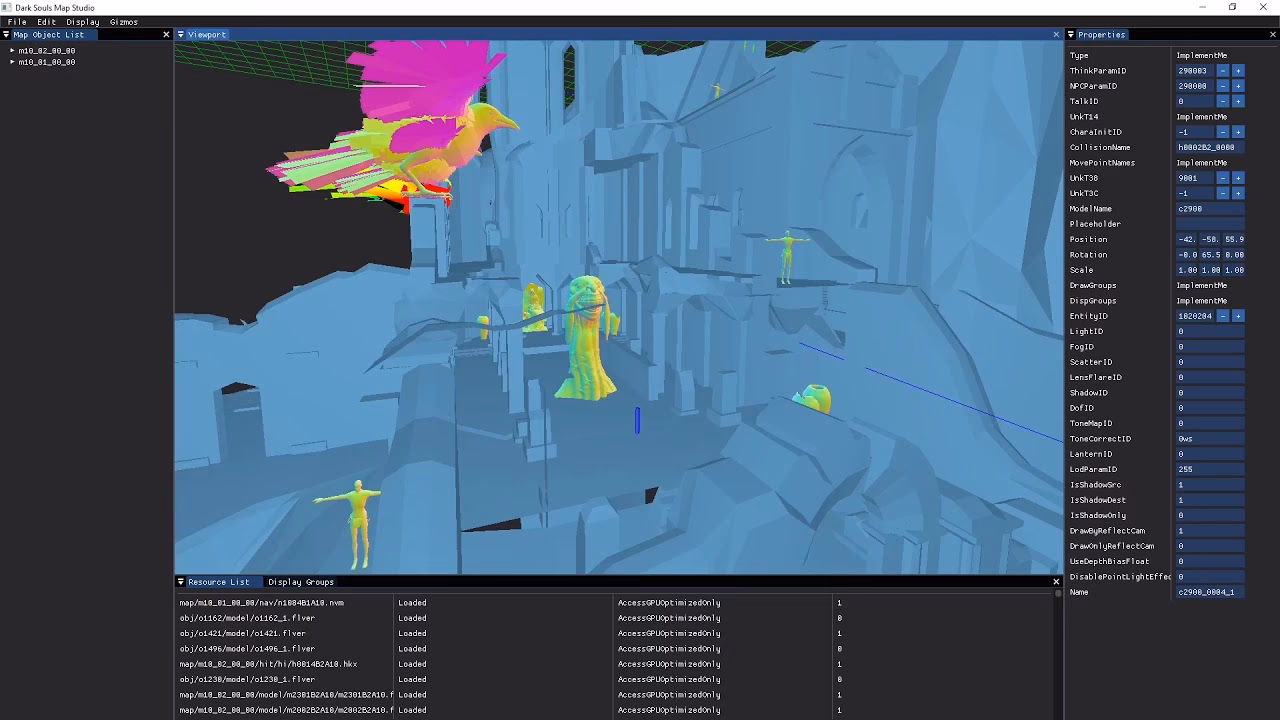Switch to the Display Groups tab
Viewport: 1280px width, 720px height.
pyautogui.click(x=301, y=582)
